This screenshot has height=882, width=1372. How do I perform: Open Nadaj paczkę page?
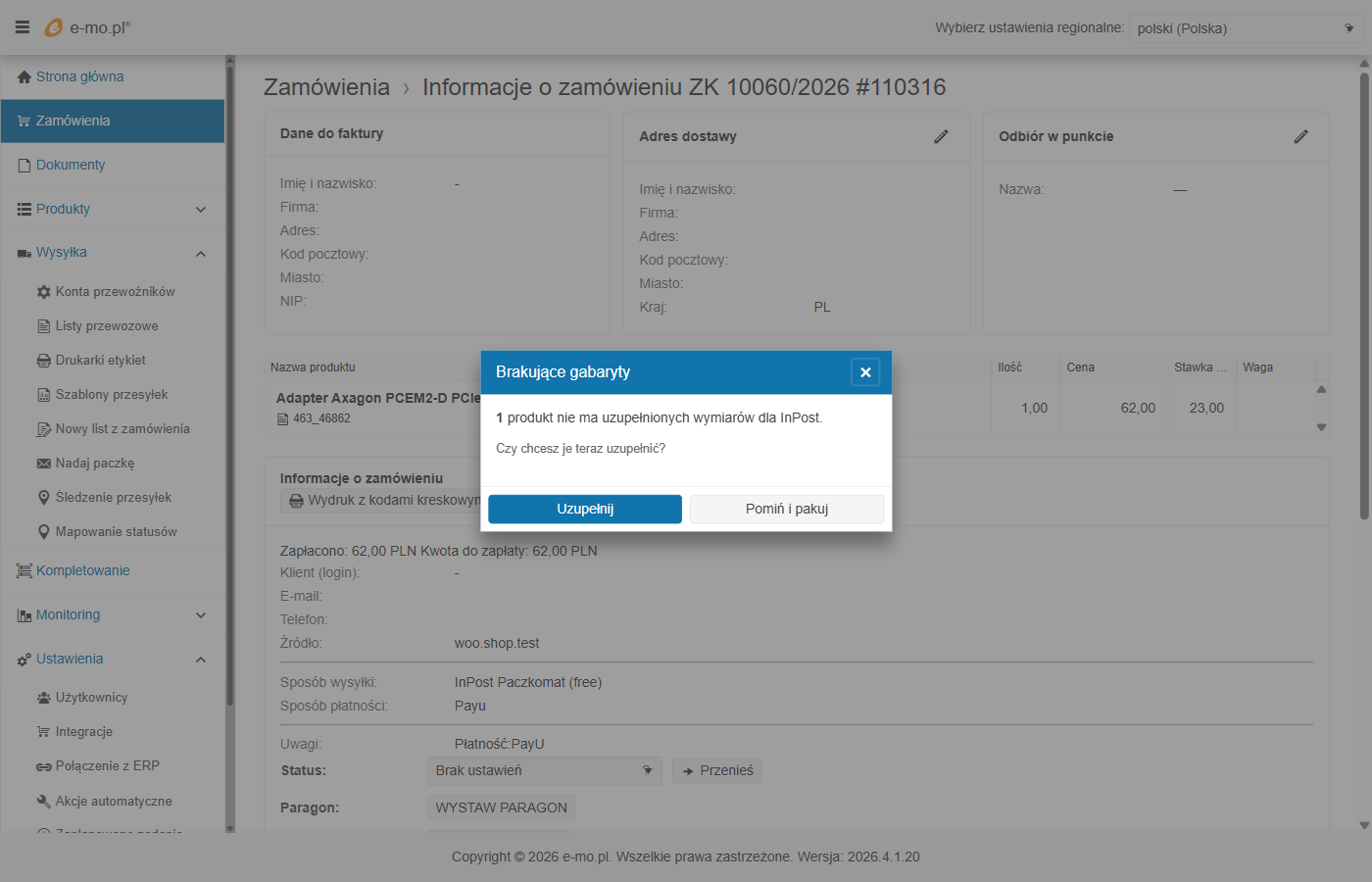coord(94,464)
